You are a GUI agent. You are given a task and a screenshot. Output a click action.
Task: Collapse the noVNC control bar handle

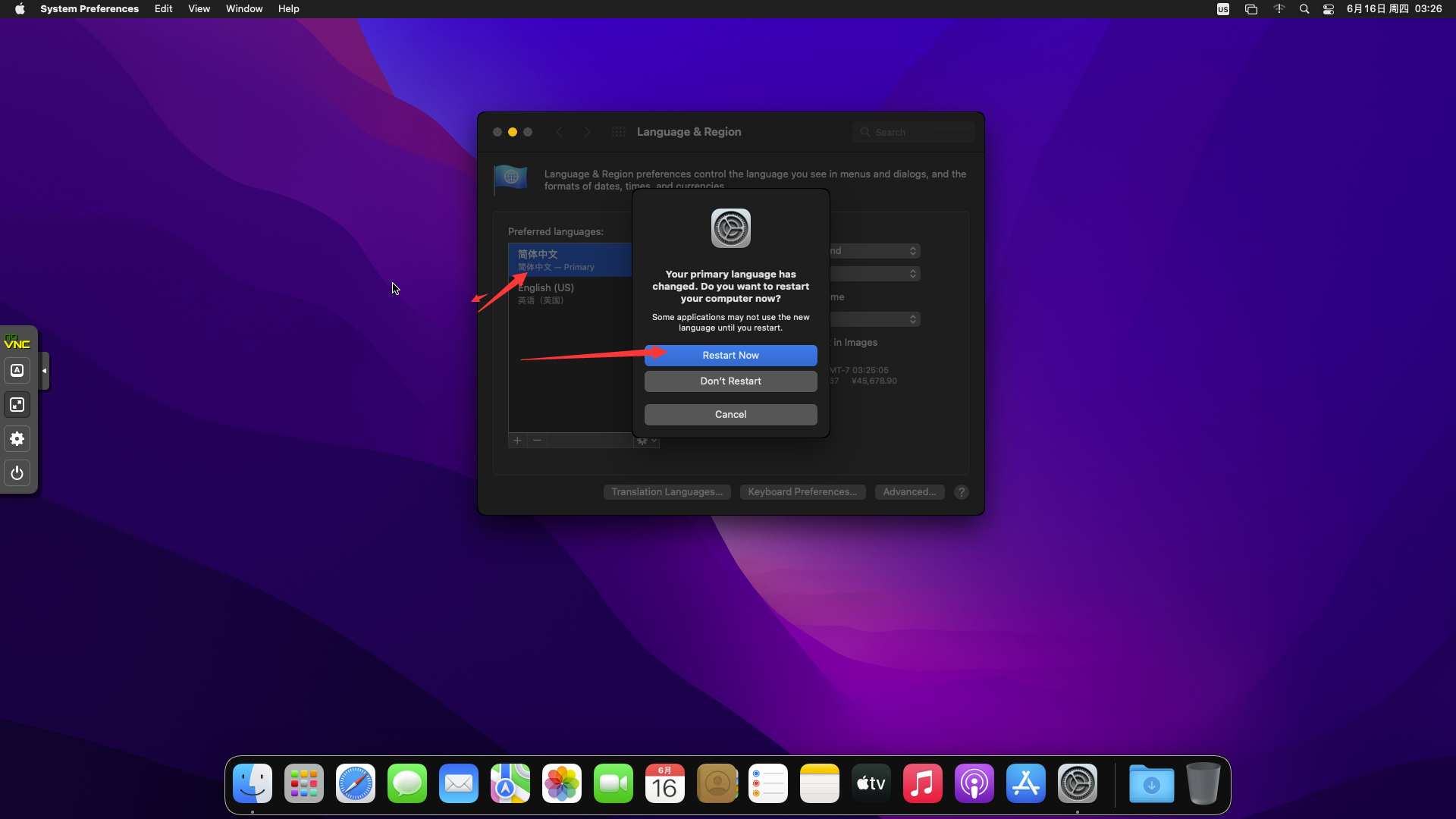tap(45, 371)
